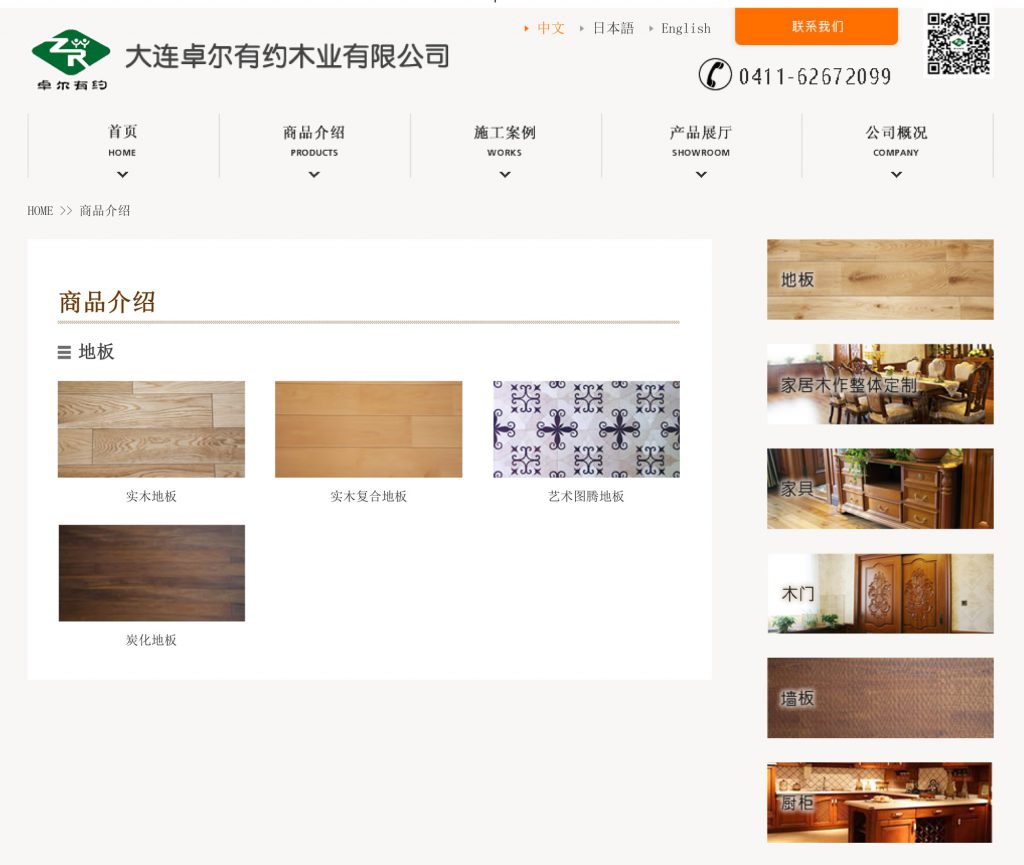The width and height of the screenshot is (1024, 865).
Task: Switch language to English
Action: (685, 28)
